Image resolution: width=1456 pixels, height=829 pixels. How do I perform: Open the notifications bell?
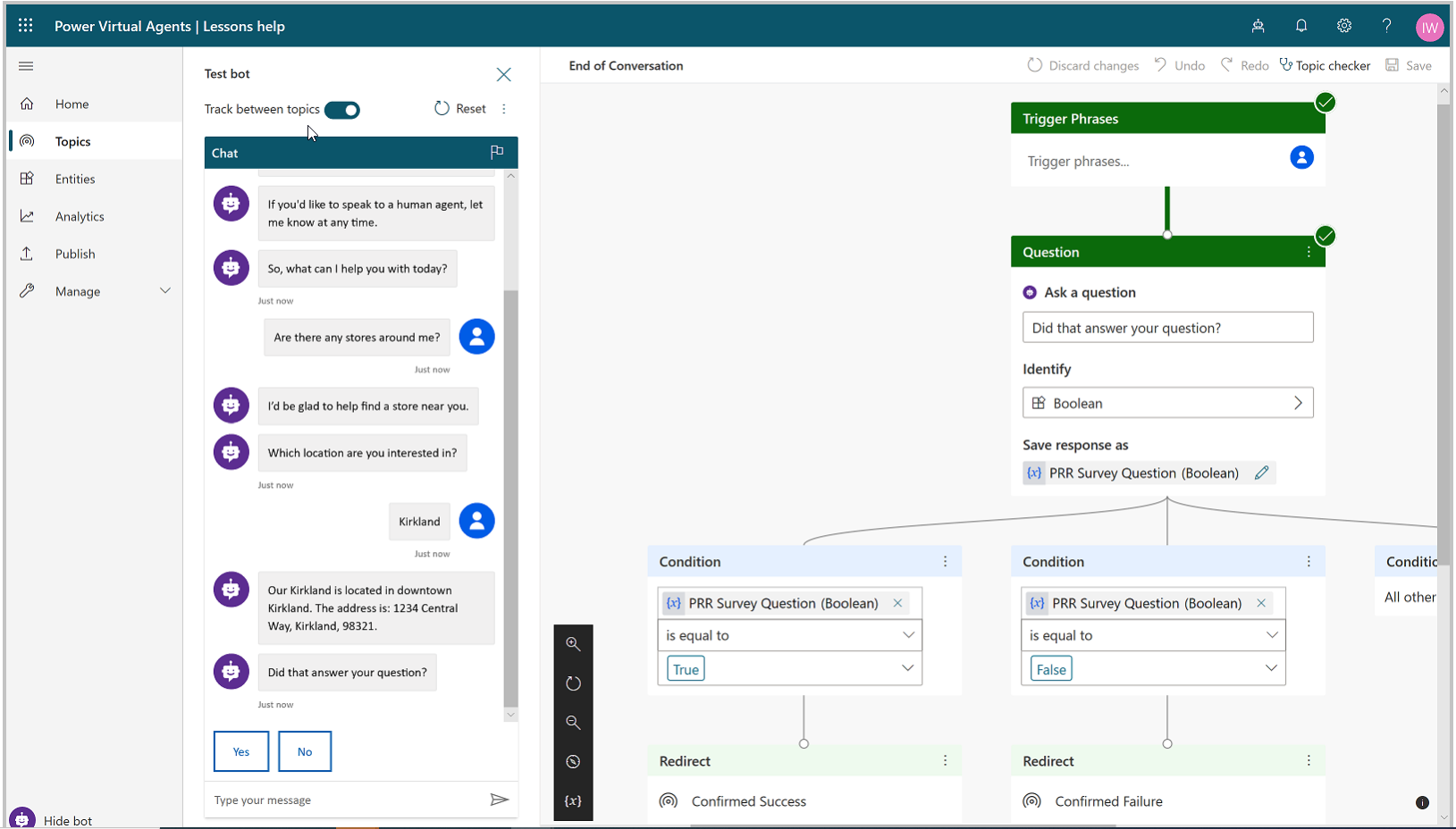click(1301, 26)
